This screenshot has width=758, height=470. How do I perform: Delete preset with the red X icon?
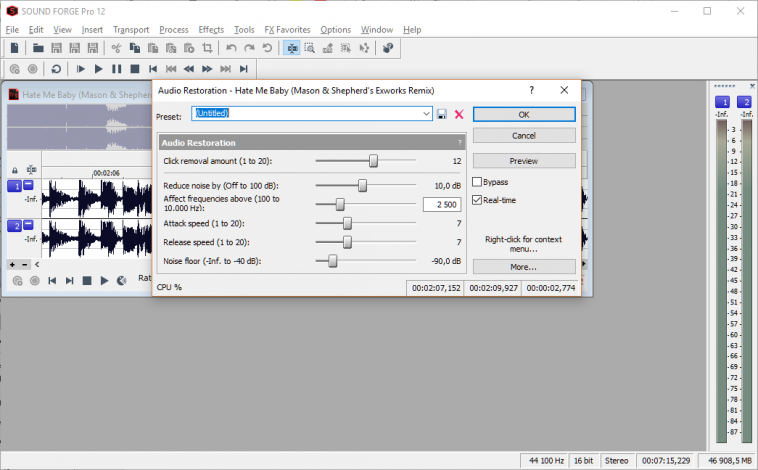click(x=459, y=115)
